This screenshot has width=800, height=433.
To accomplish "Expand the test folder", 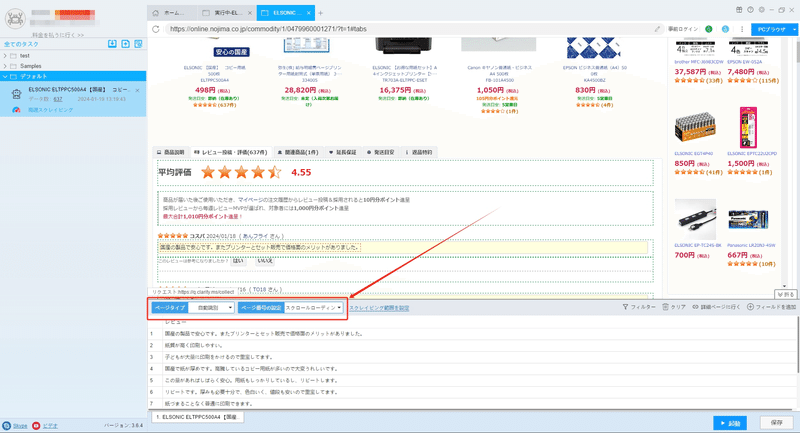I will (5, 56).
